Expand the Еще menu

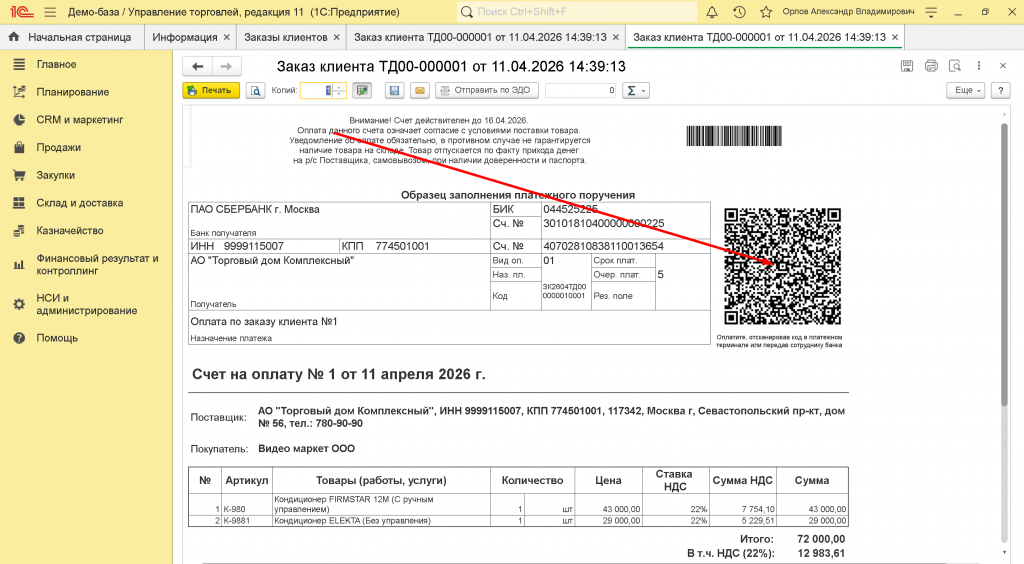coord(965,90)
